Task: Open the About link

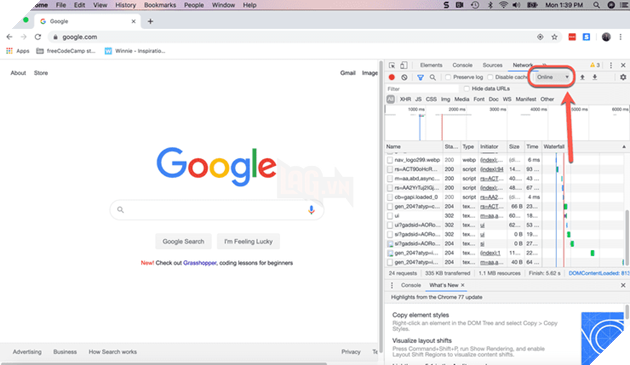Action: click(18, 73)
